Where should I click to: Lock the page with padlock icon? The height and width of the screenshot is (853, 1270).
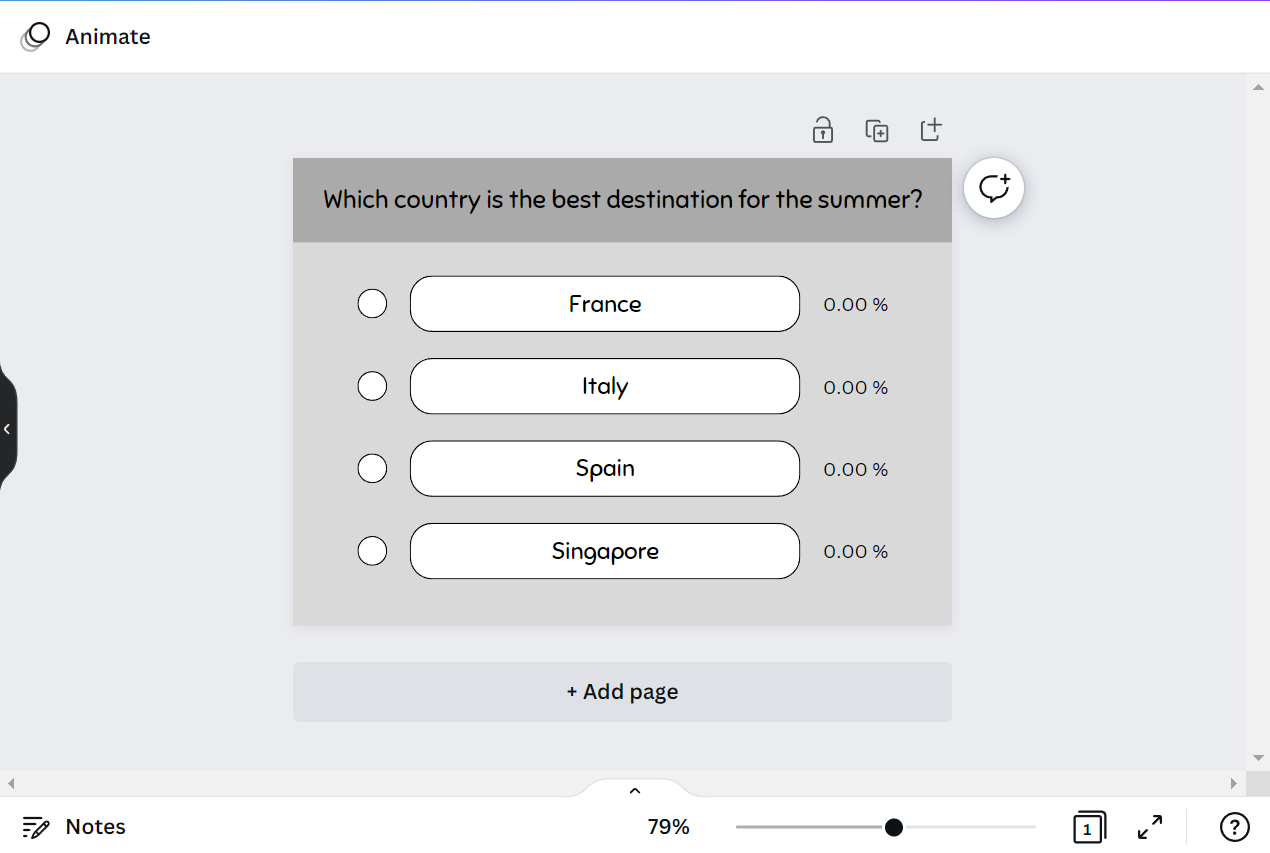click(x=823, y=130)
